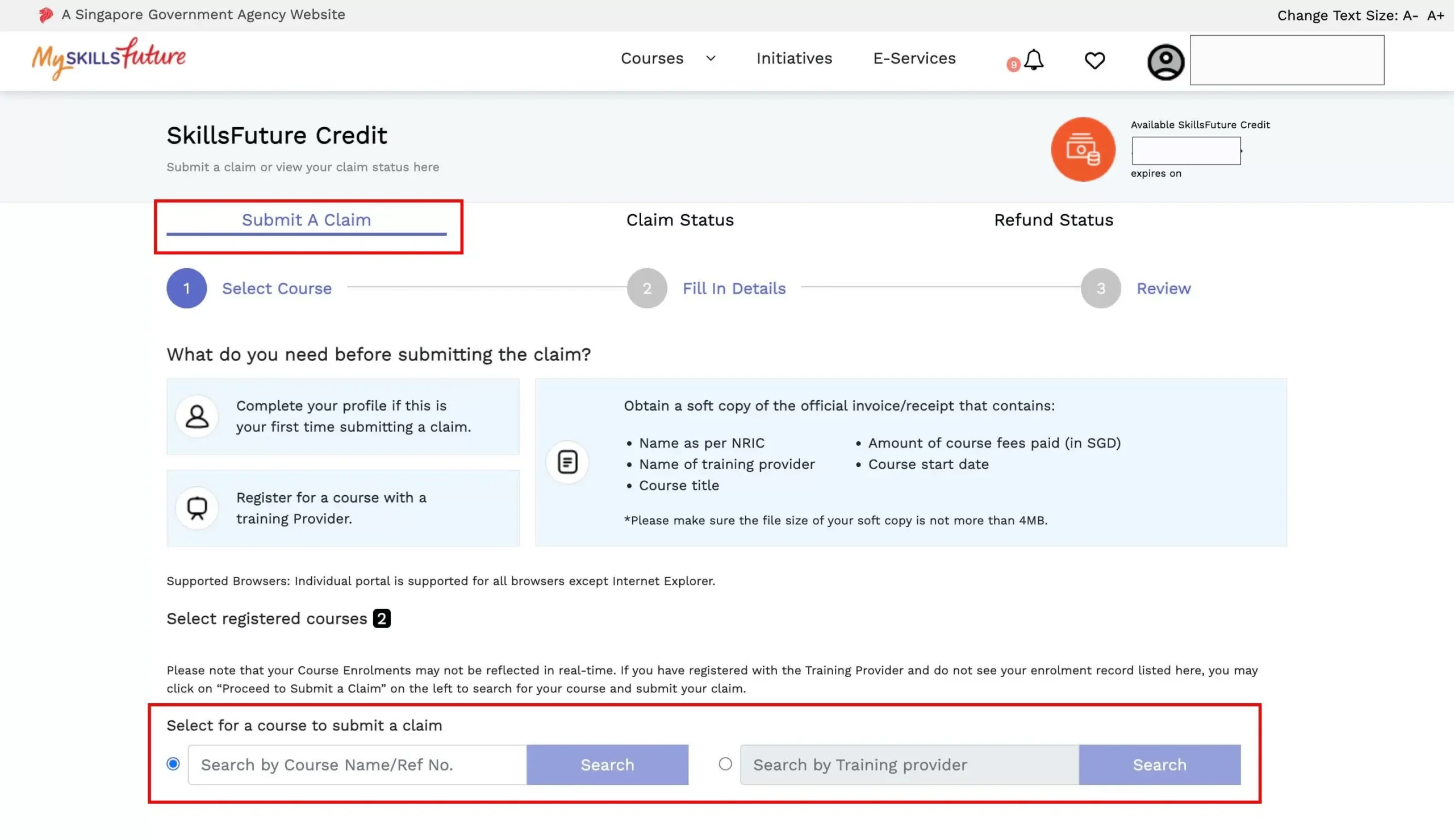This screenshot has height=840, width=1454.
Task: Expand the Courses dropdown chevron
Action: 711,58
